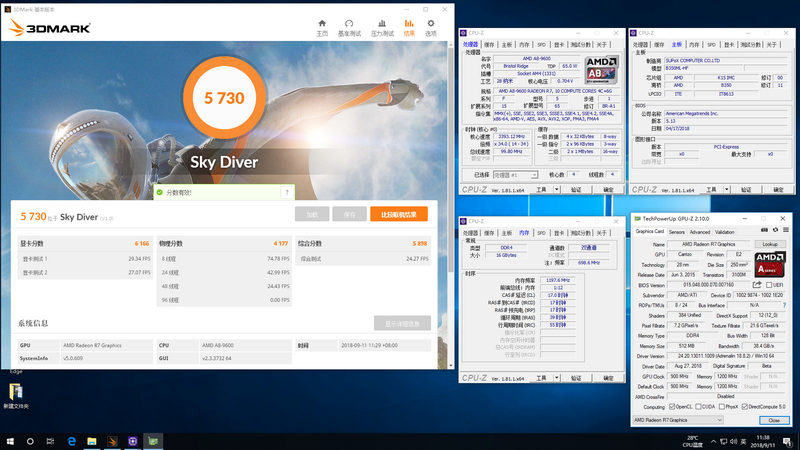Image resolution: width=800 pixels, height=450 pixels.
Task: Click 工具 button in CPU-Z mainboard window
Action: (x=711, y=189)
